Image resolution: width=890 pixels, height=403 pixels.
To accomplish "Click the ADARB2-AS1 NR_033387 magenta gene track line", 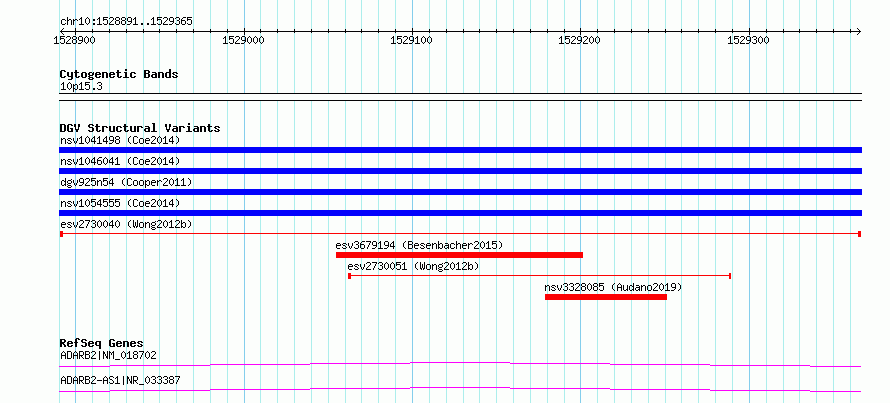I will pos(460,389).
